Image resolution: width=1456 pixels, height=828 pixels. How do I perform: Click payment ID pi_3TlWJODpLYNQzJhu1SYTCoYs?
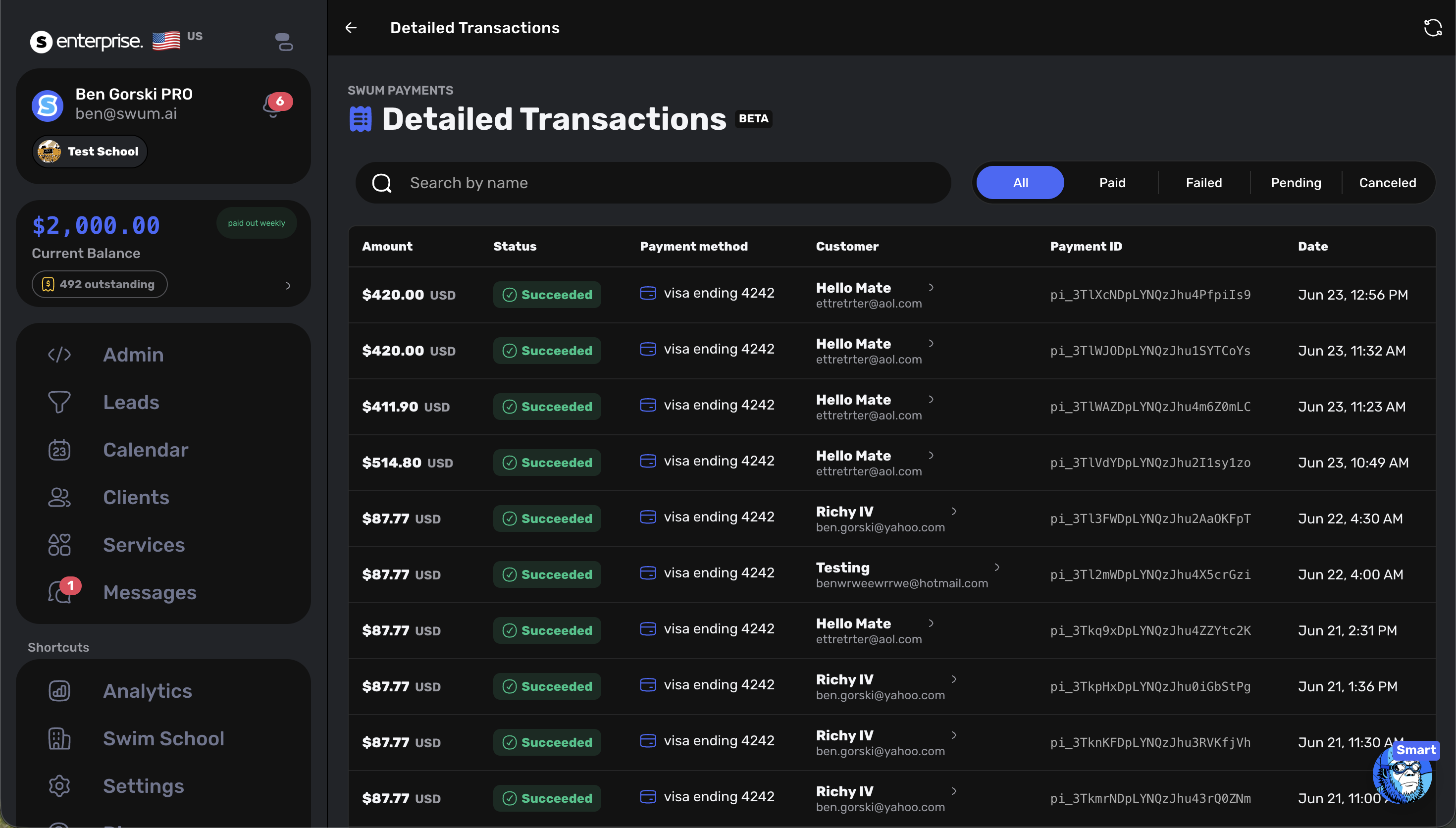click(1150, 350)
